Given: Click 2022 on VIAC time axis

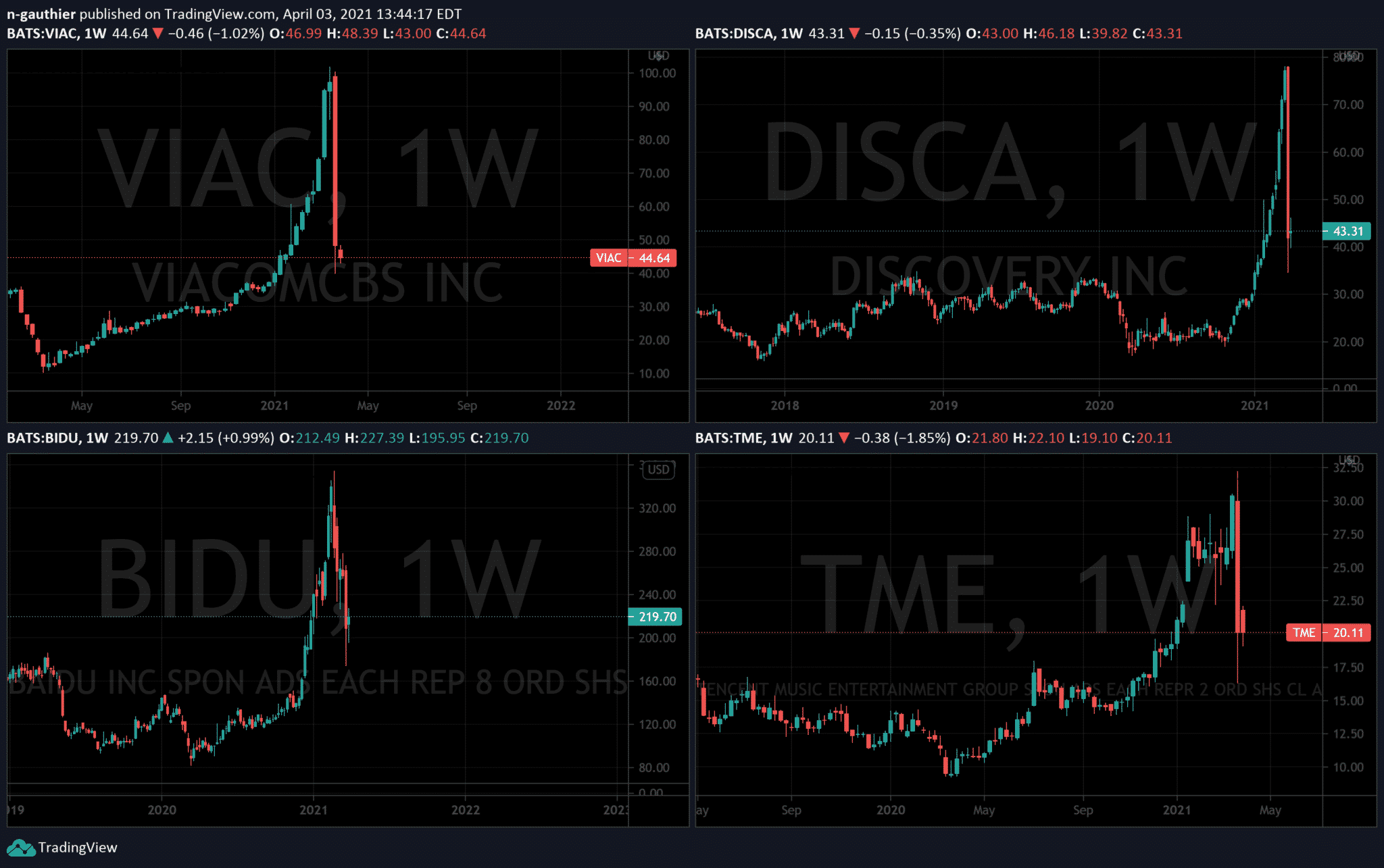Looking at the screenshot, I should 561,405.
